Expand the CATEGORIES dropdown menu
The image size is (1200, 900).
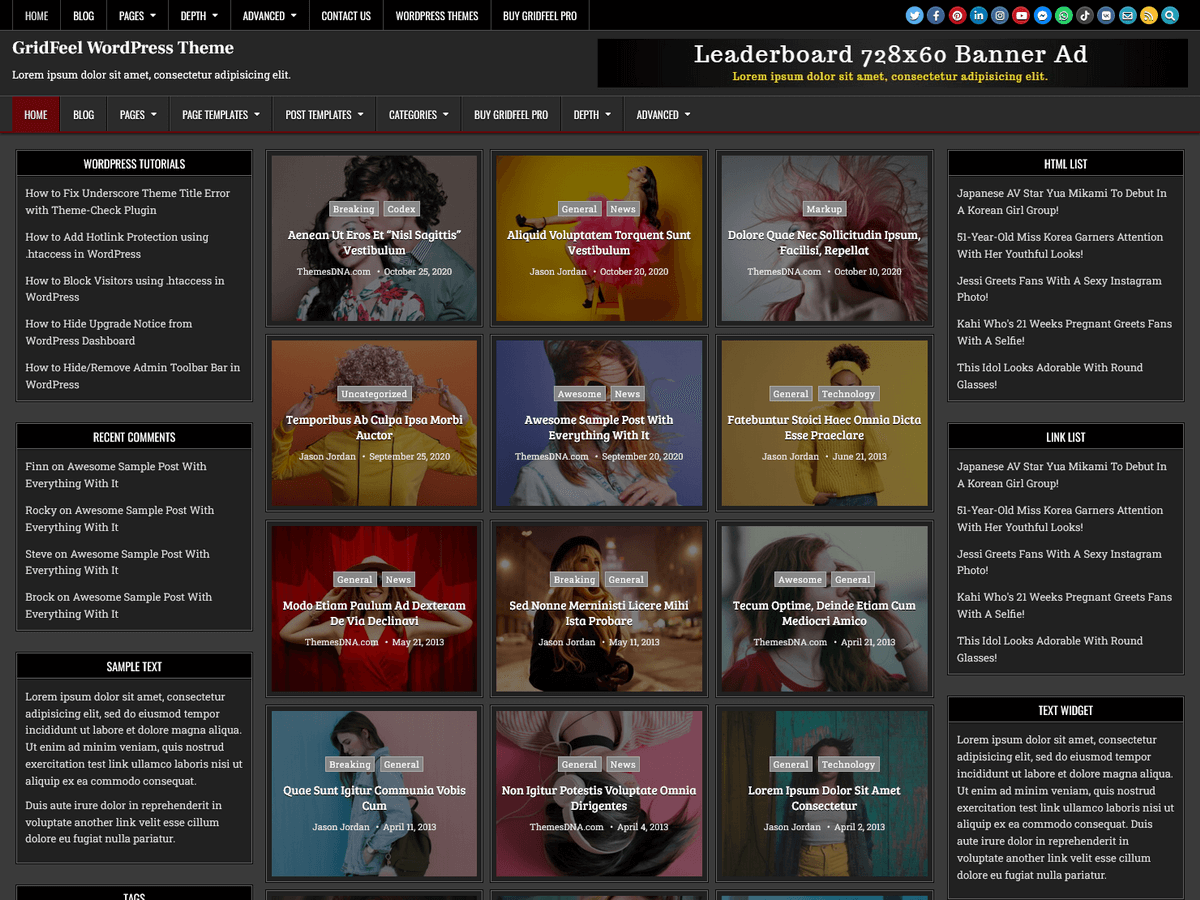click(418, 114)
